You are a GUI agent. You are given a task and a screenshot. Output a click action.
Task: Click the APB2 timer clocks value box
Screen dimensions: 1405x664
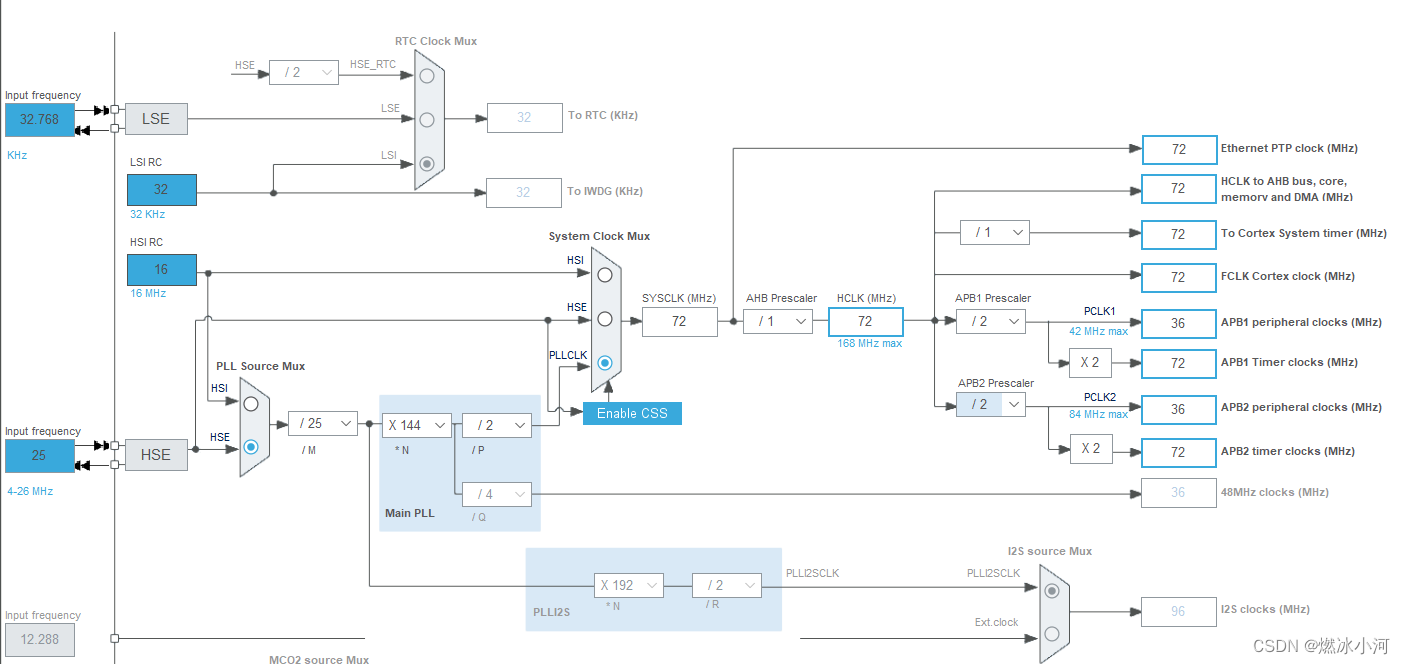(1179, 452)
